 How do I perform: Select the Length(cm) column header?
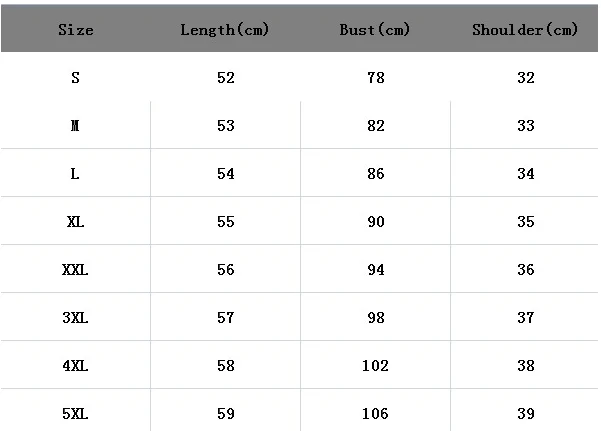point(225,30)
